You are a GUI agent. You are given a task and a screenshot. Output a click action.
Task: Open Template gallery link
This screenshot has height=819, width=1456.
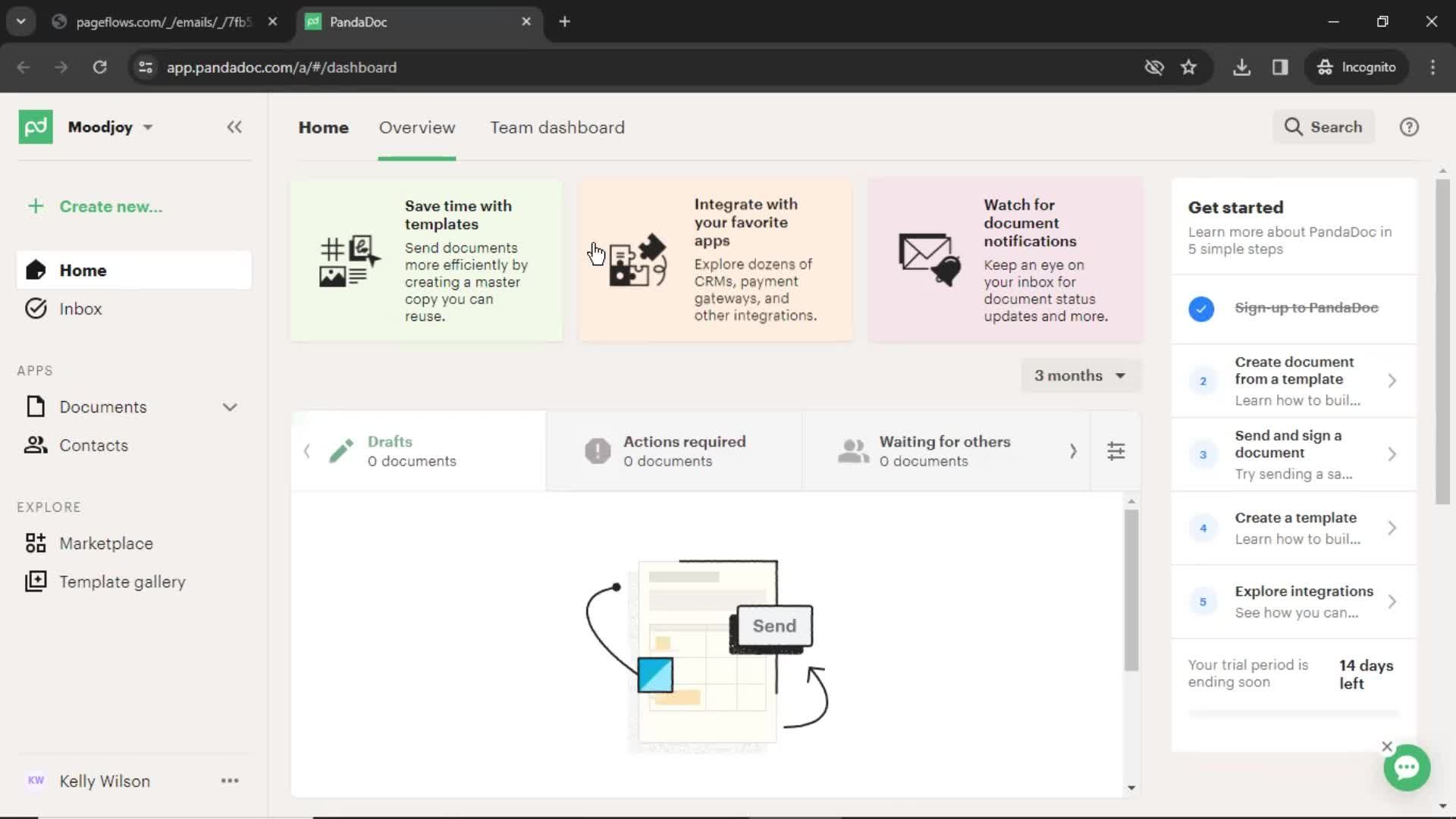pos(133,582)
